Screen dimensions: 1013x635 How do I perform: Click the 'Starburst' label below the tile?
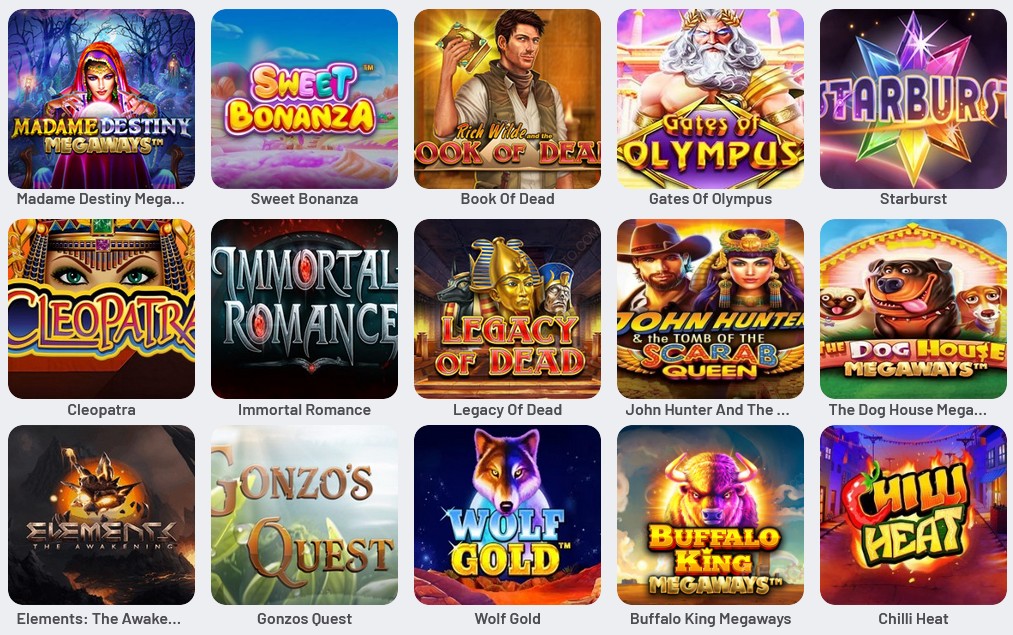[x=913, y=199]
